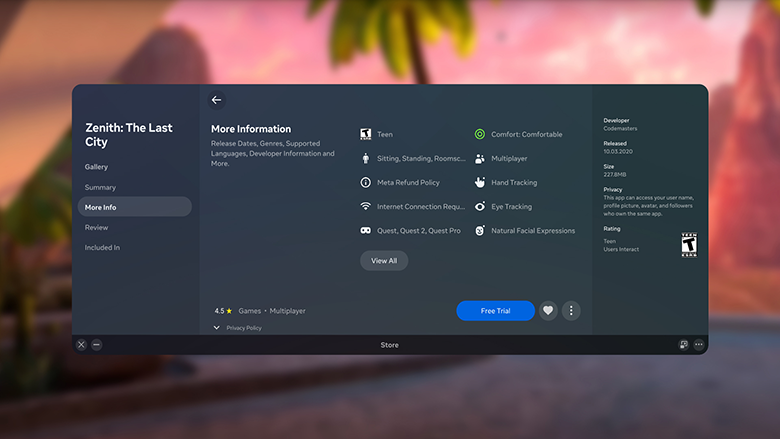Add game to wishlist with heart icon
Viewport: 780px width, 439px height.
pyautogui.click(x=548, y=311)
